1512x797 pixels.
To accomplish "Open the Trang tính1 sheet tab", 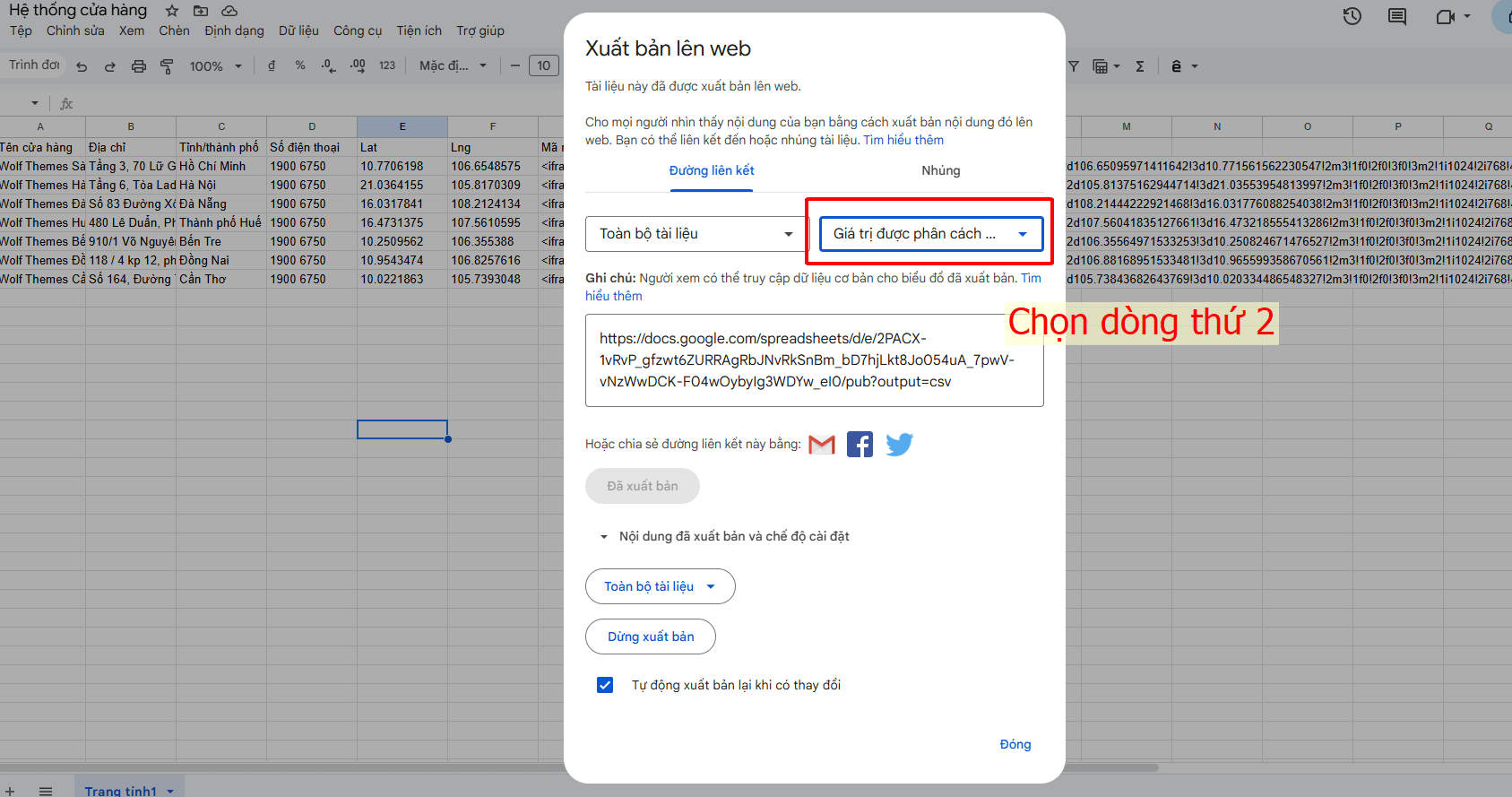I will point(120,791).
